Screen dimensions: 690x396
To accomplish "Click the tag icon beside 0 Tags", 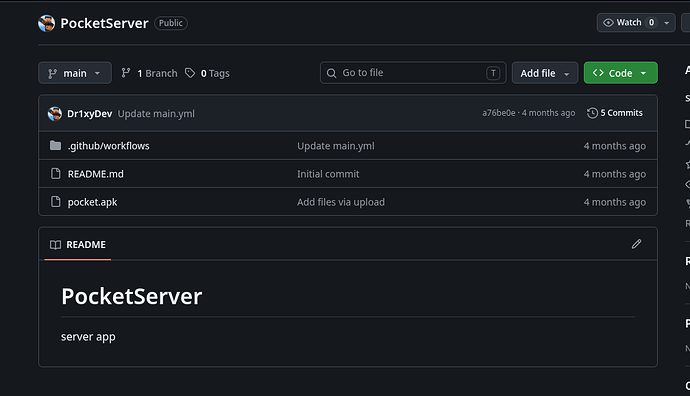I will click(190, 73).
